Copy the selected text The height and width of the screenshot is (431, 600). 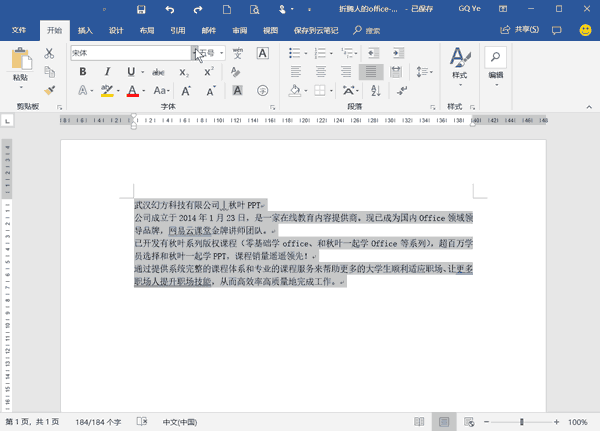click(x=49, y=72)
